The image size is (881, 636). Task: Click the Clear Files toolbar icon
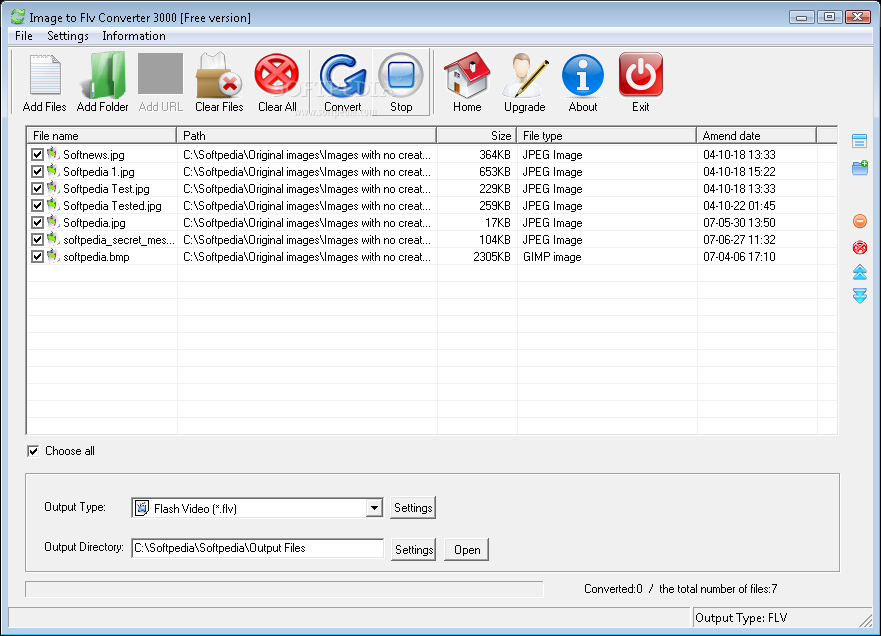pyautogui.click(x=219, y=75)
